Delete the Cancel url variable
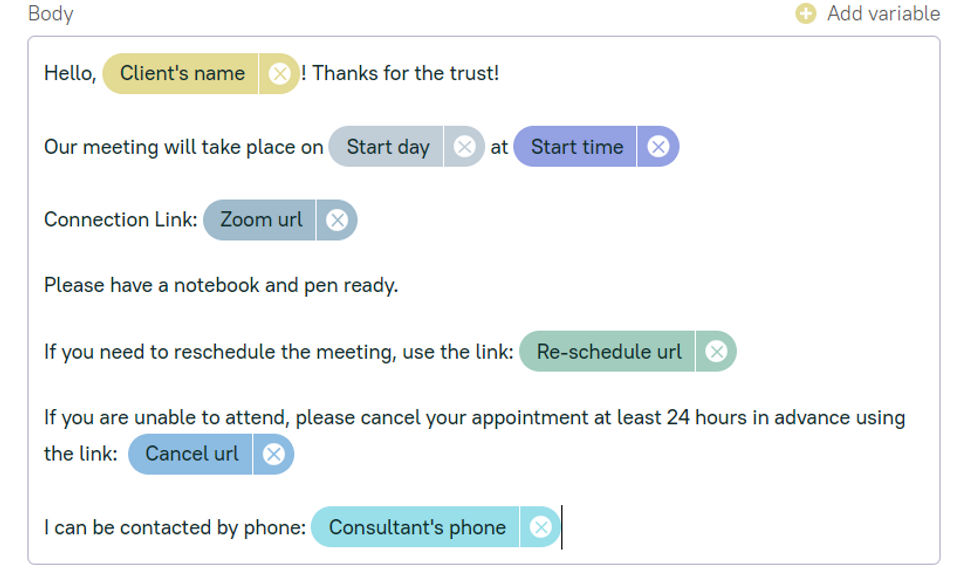 pos(273,454)
